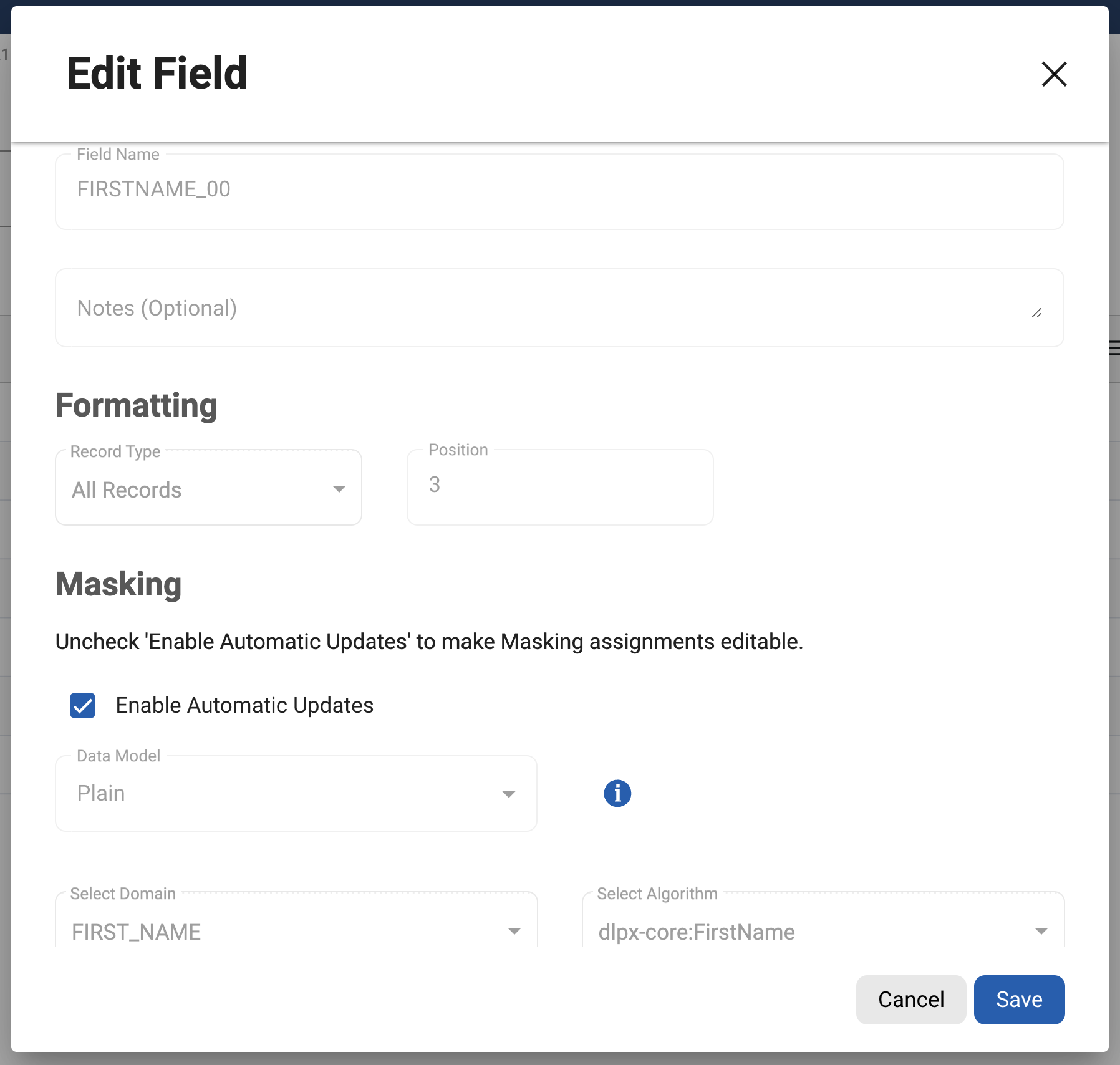Click the FIRST_NAME domain value
The height and width of the screenshot is (1065, 1120).
coord(135,932)
